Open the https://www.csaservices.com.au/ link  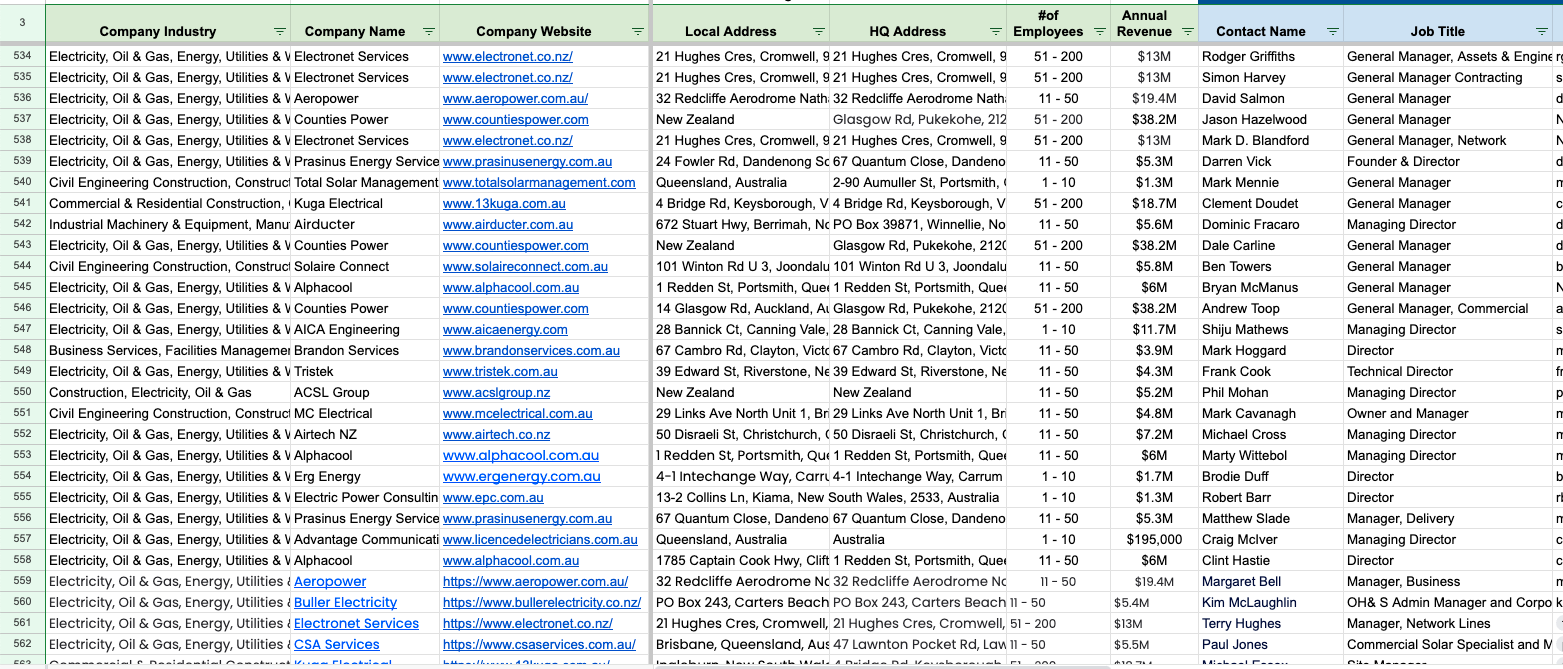[539, 644]
